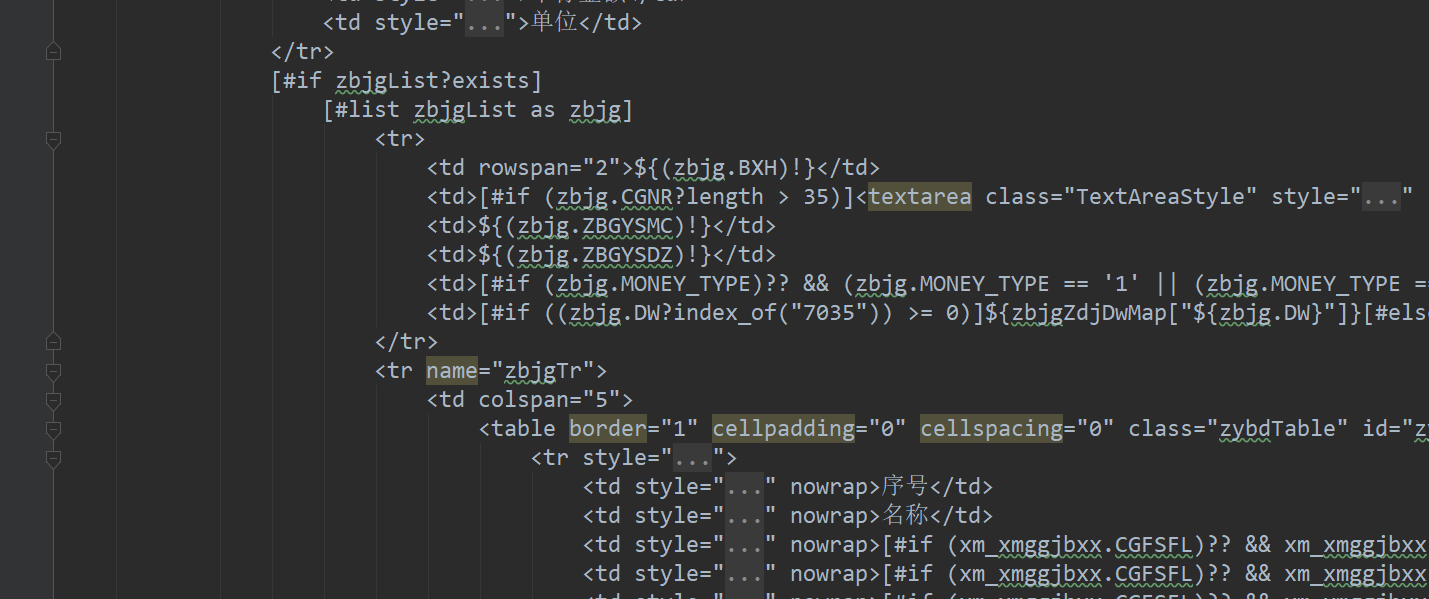
Task: Click the highlighted cellpadding attribute
Action: (x=783, y=428)
